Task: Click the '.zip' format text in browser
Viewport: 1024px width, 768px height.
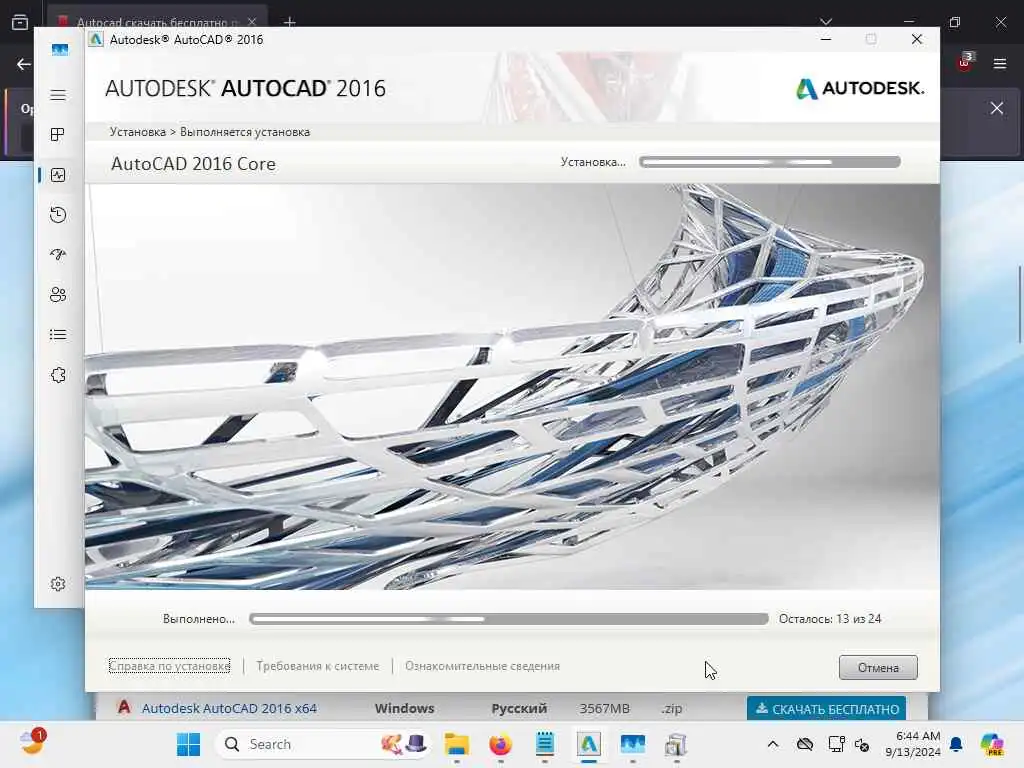Action: pyautogui.click(x=671, y=709)
